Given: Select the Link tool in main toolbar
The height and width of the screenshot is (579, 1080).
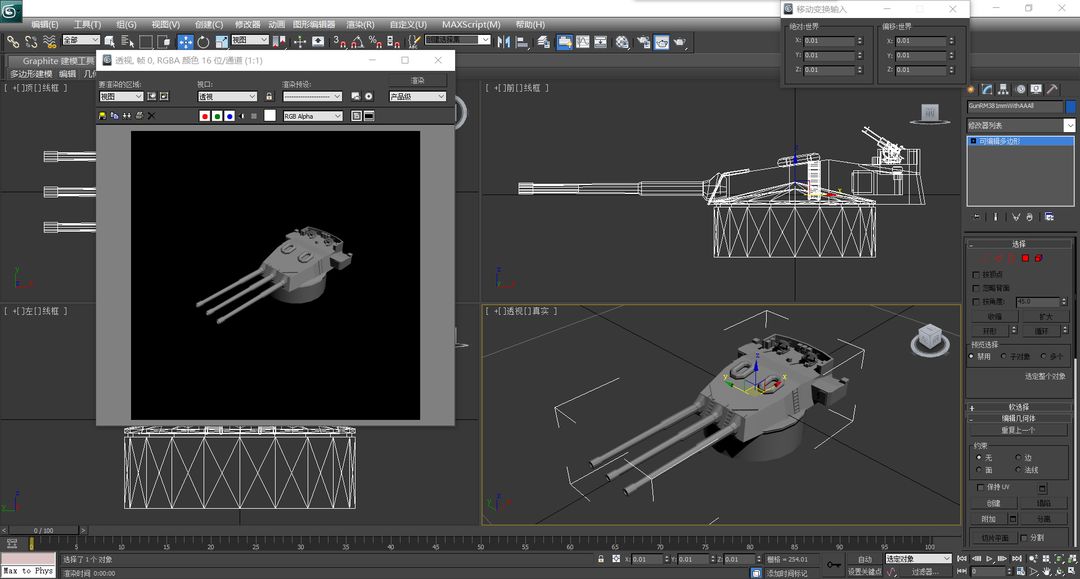Looking at the screenshot, I should click(x=12, y=42).
